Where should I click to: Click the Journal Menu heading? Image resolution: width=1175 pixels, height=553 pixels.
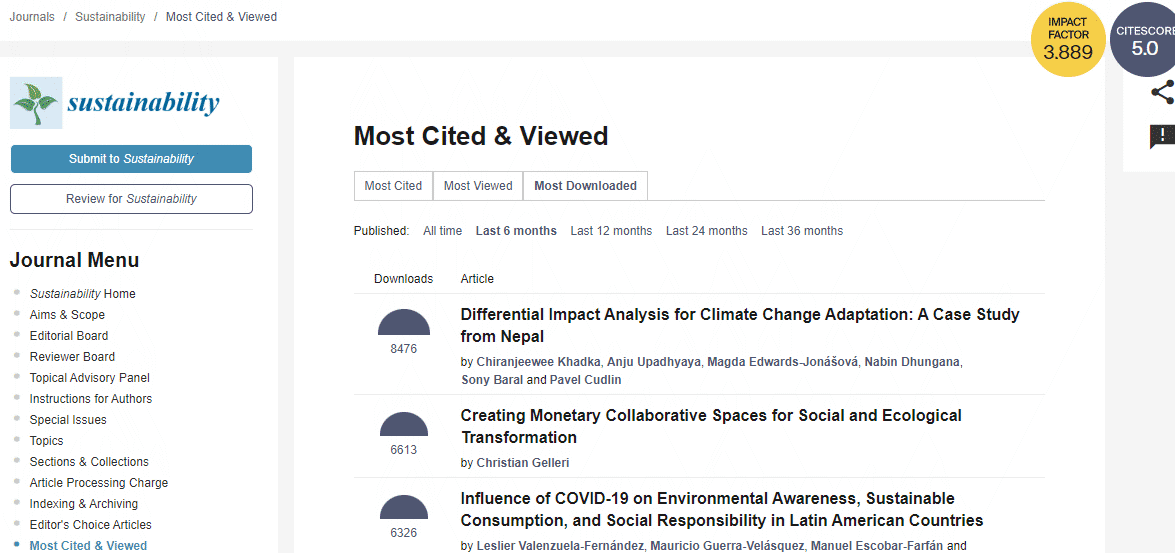tap(74, 260)
